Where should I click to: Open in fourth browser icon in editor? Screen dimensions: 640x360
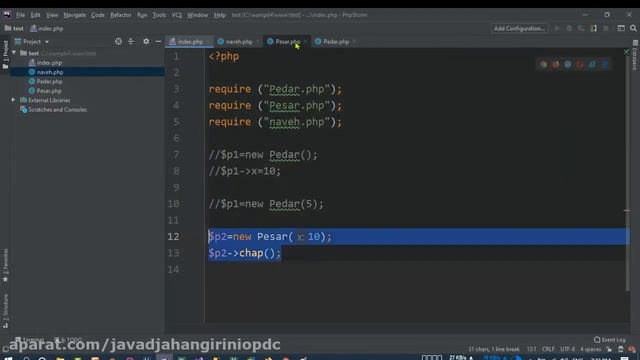(x=580, y=64)
